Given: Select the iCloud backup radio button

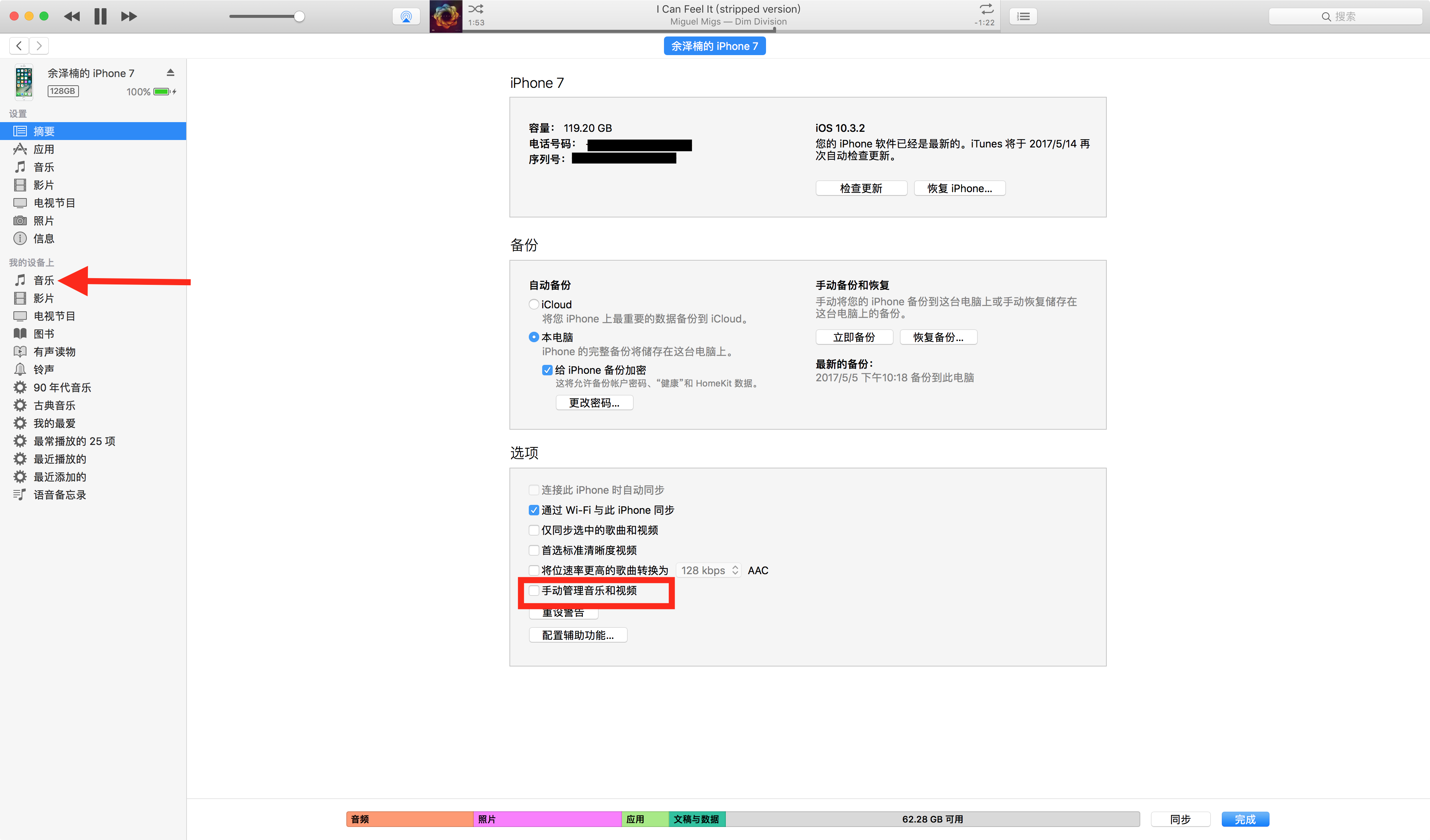Looking at the screenshot, I should point(533,304).
